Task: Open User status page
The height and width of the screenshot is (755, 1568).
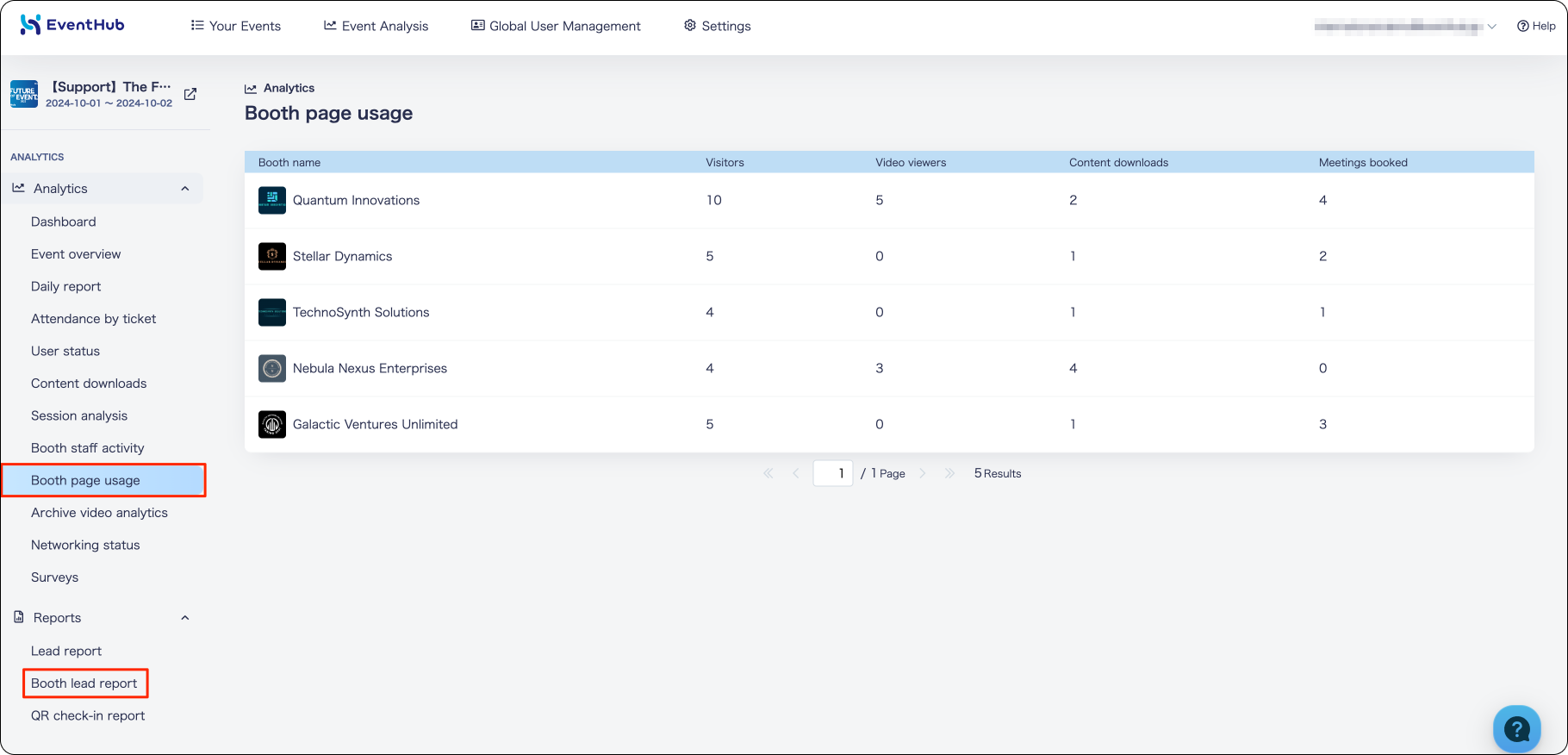Action: [65, 351]
